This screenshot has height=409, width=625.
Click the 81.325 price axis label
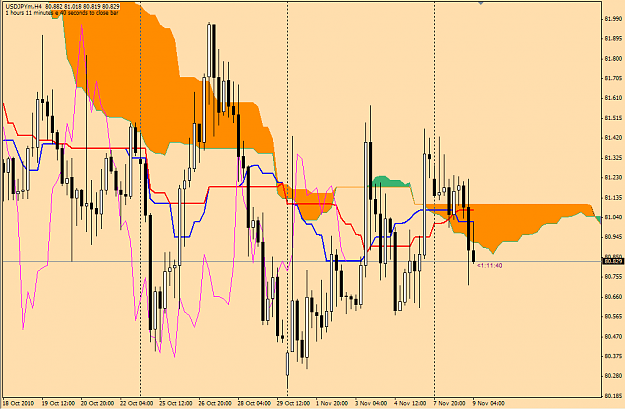[613, 157]
